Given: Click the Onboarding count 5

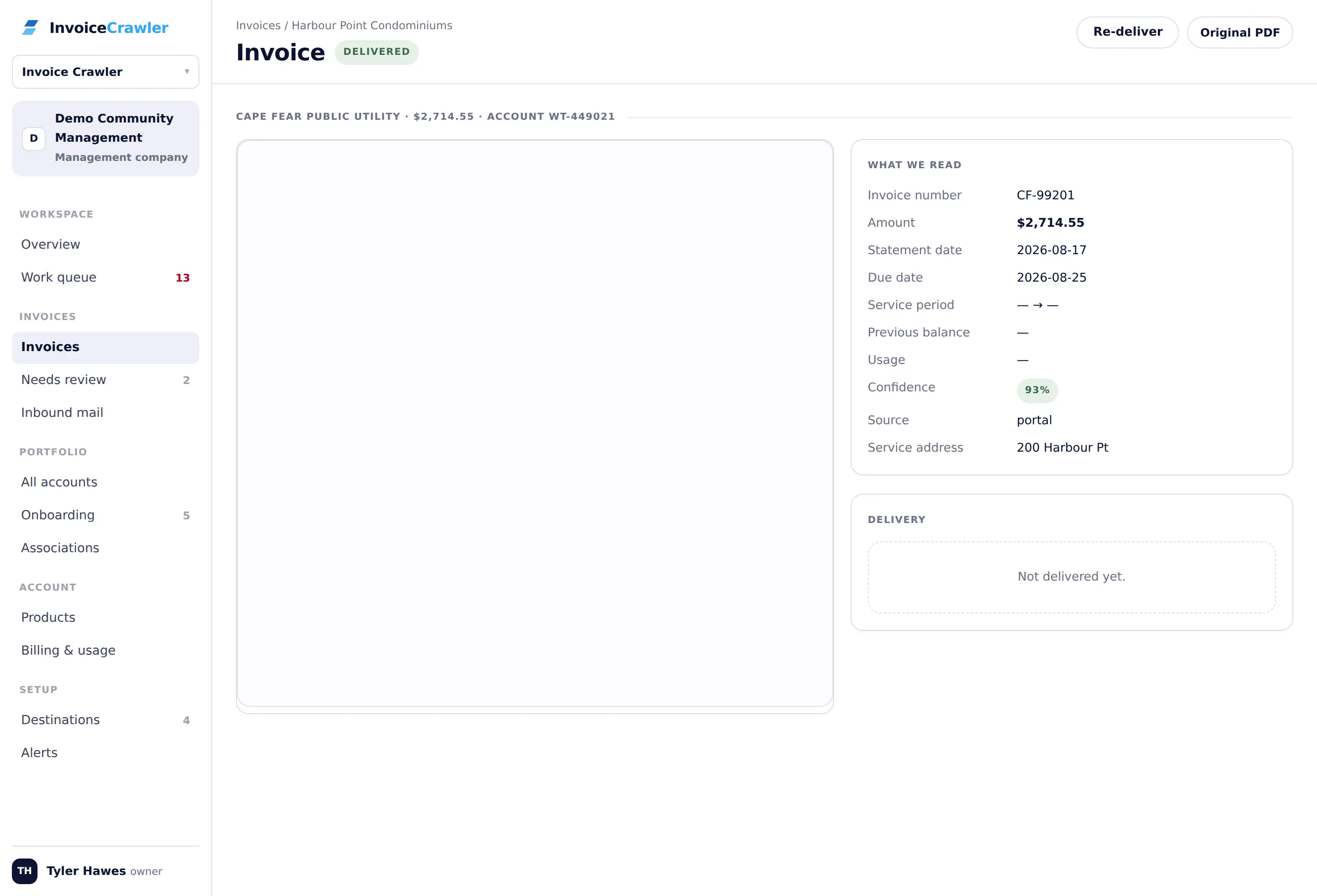Looking at the screenshot, I should point(186,515).
